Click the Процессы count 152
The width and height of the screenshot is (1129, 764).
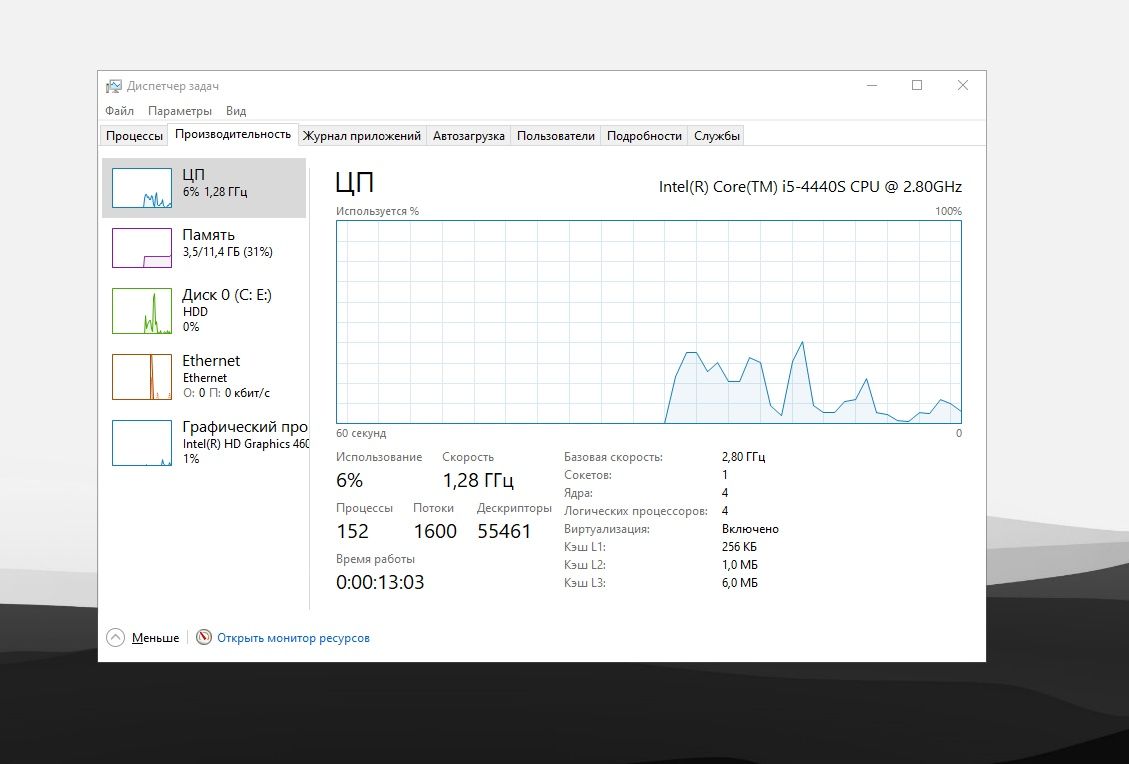point(352,531)
